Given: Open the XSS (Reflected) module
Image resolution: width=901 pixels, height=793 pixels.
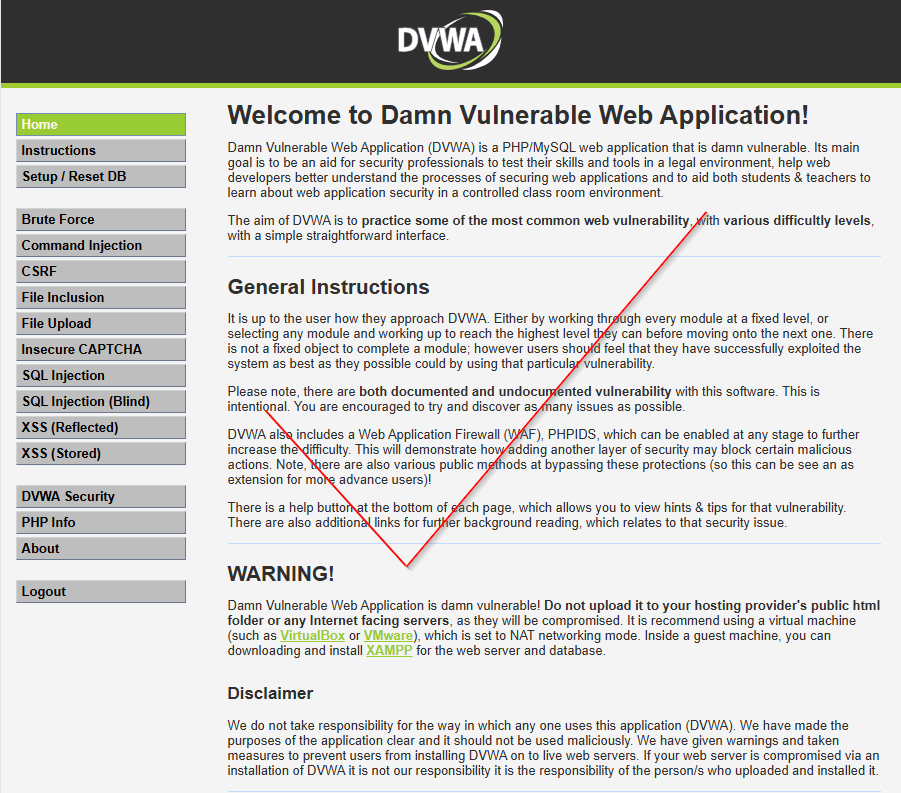Looking at the screenshot, I should point(101,428).
